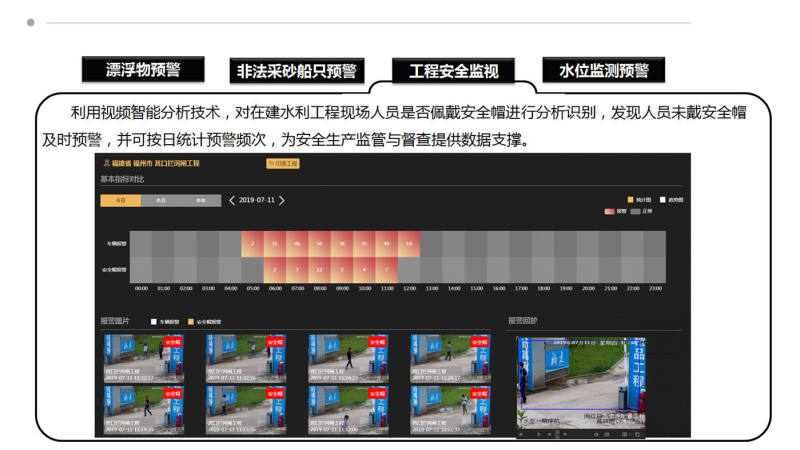Open the 漂浮物预警 tab
The width and height of the screenshot is (800, 450).
pos(142,69)
